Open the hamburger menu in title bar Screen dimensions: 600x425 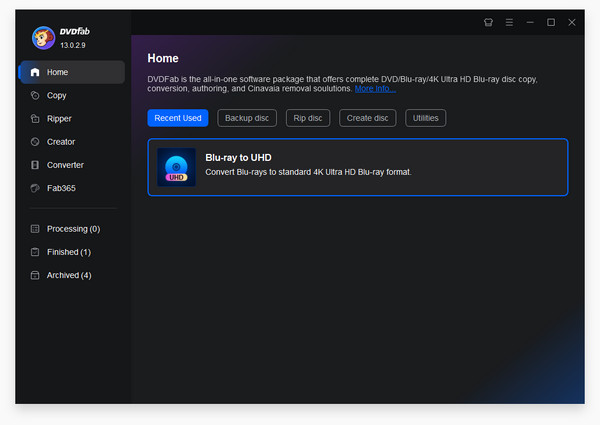click(509, 23)
